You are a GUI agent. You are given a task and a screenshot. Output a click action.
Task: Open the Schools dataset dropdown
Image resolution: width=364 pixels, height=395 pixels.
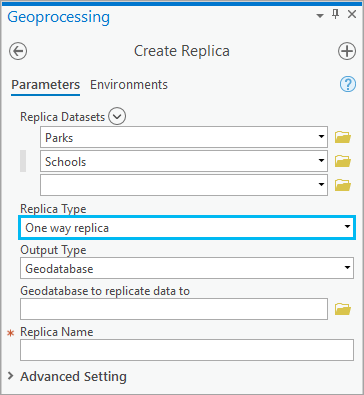coord(321,160)
